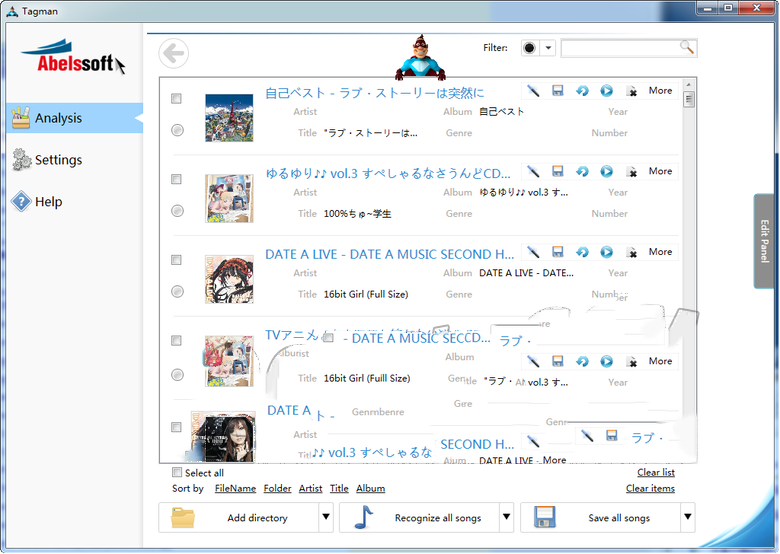The image size is (780, 554).
Task: Save the ゆるゆり vol.3 song
Action: coord(558,172)
